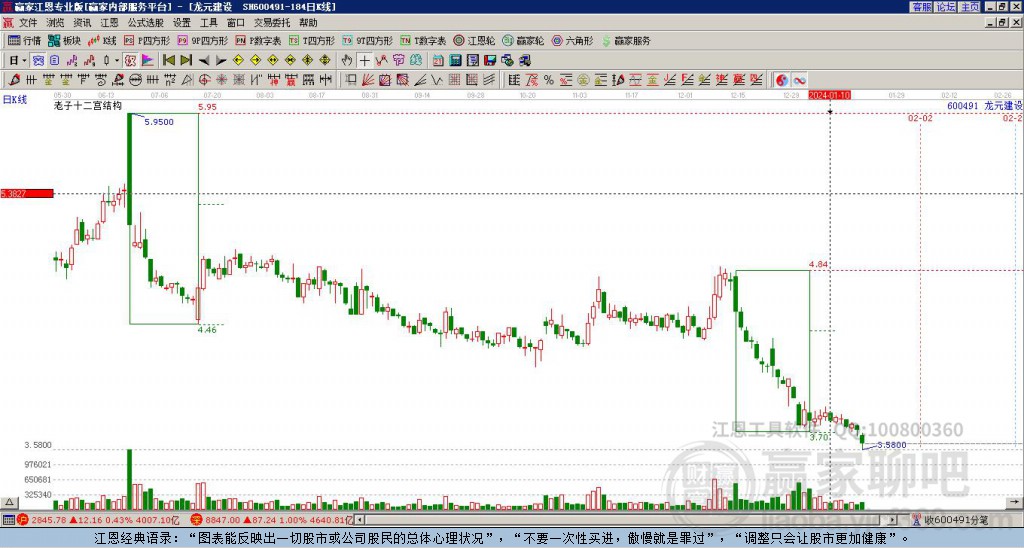Viewport: 1024px width, 548px height.
Task: Select the P四方形 square chart icon
Action: pyautogui.click(x=146, y=40)
